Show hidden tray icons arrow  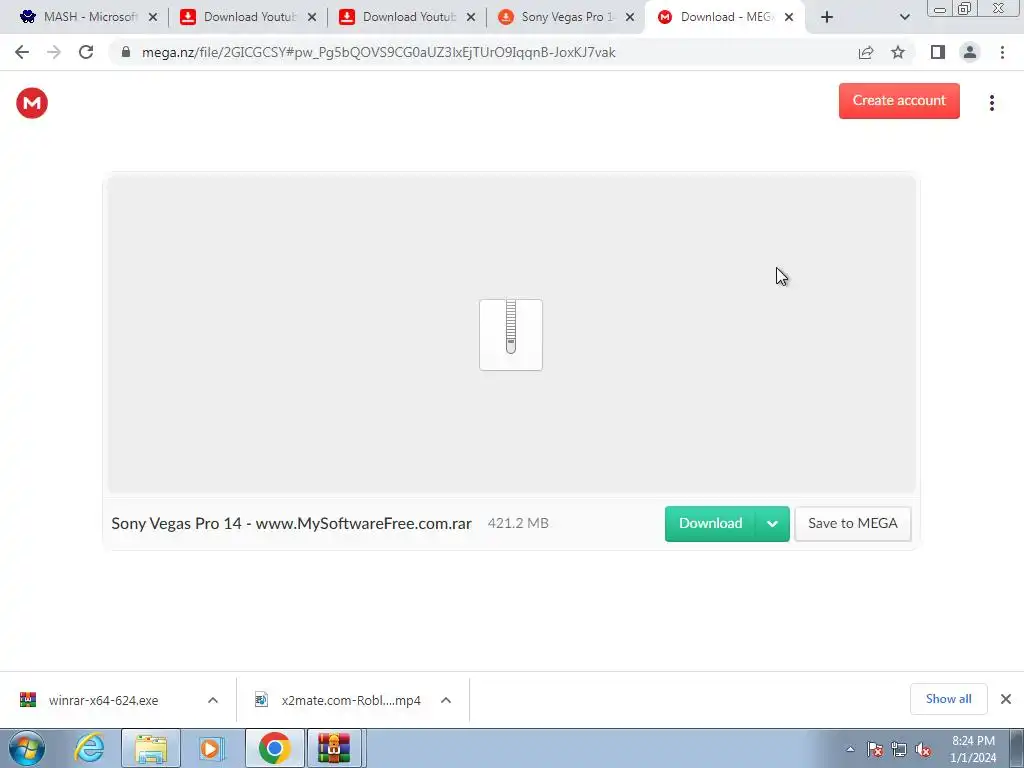850,749
